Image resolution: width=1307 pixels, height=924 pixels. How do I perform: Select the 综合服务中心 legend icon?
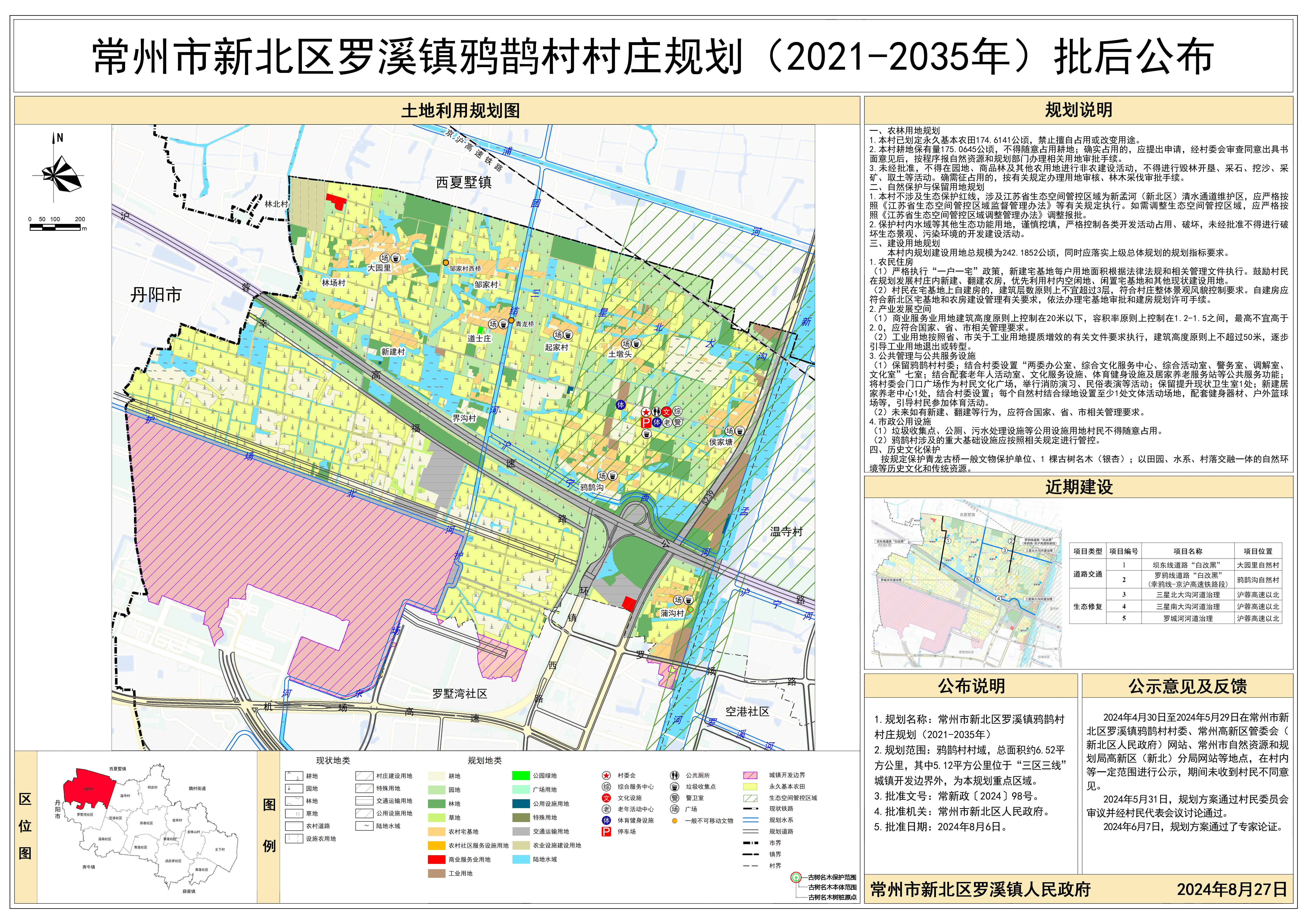pos(606,787)
